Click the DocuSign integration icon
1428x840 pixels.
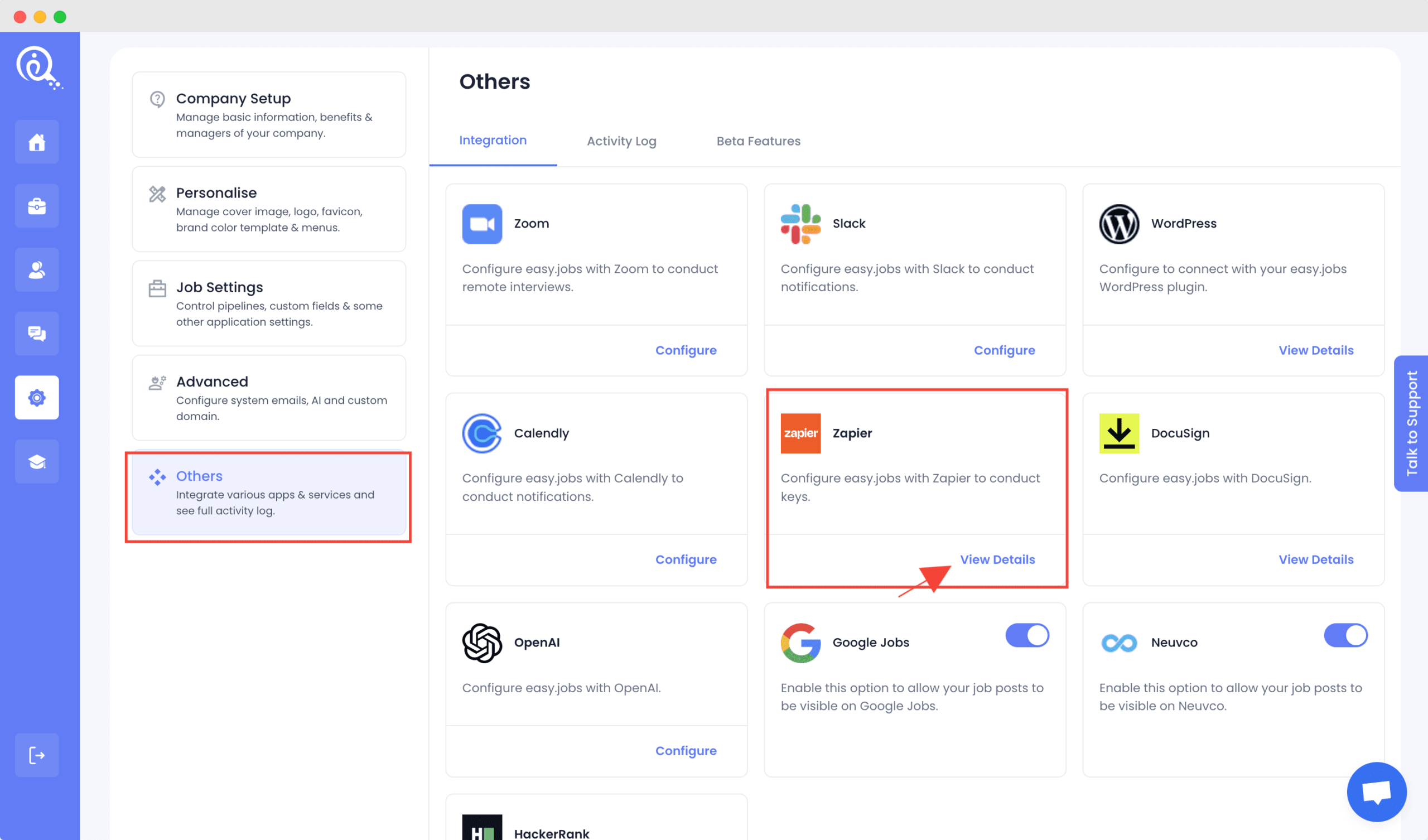click(x=1119, y=433)
